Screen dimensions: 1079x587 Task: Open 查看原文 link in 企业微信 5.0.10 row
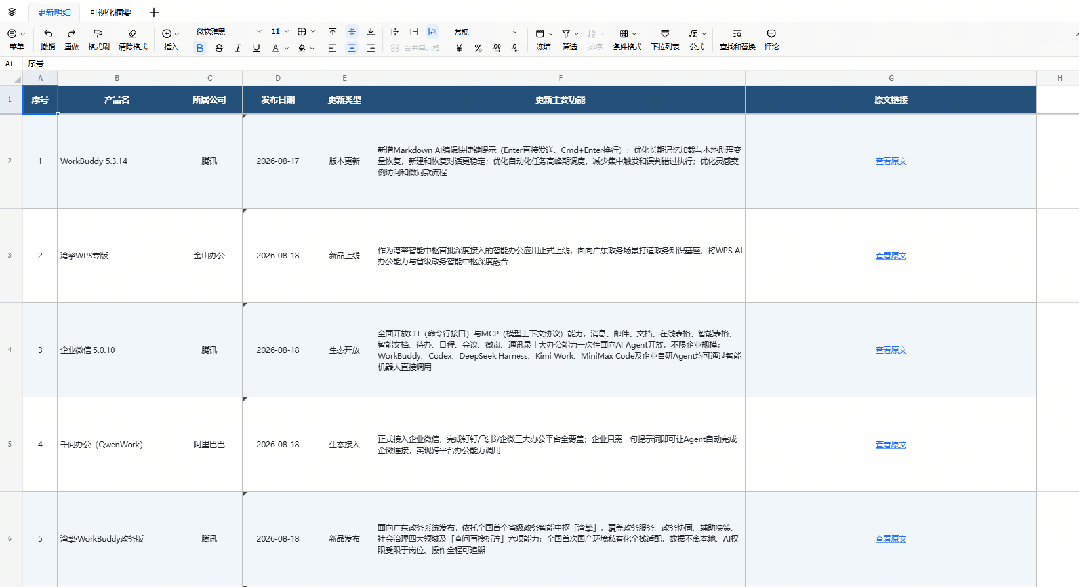tap(890, 350)
